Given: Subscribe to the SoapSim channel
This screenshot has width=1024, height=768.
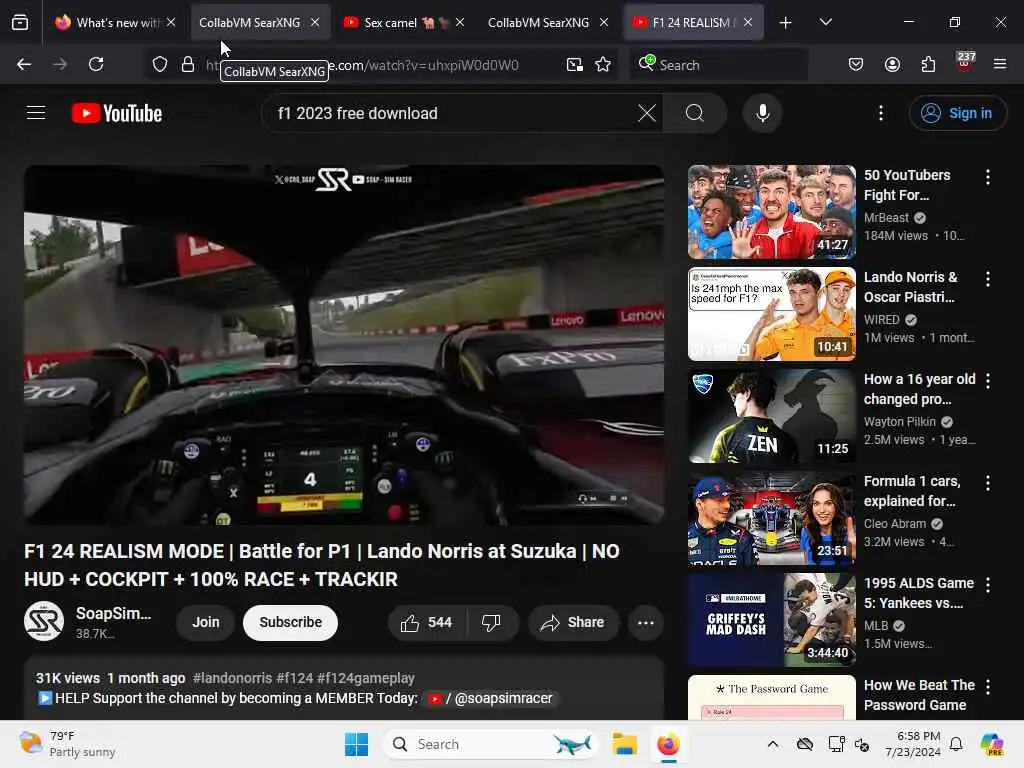Looking at the screenshot, I should (x=291, y=622).
